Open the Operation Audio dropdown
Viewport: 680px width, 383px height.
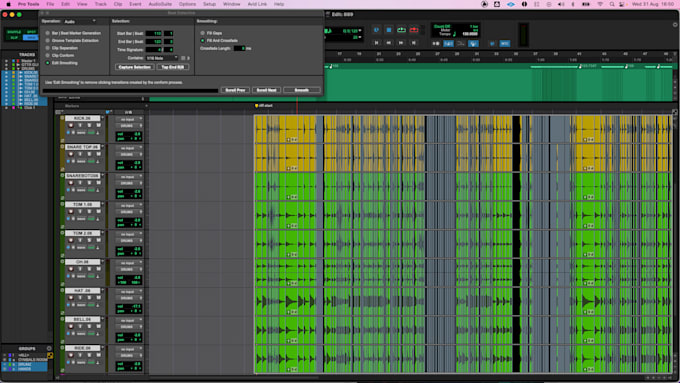coord(80,21)
